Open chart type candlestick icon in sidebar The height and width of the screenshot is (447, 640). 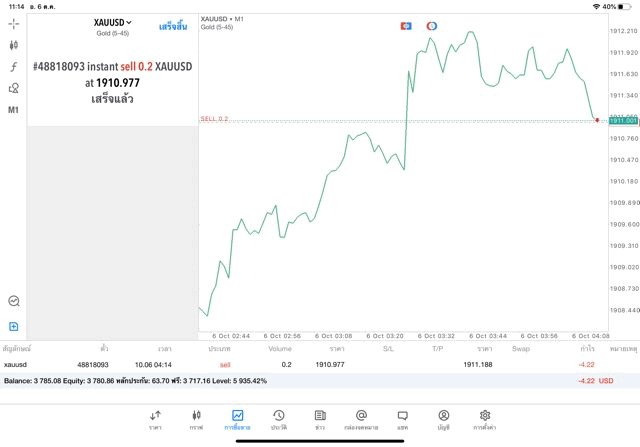point(14,45)
